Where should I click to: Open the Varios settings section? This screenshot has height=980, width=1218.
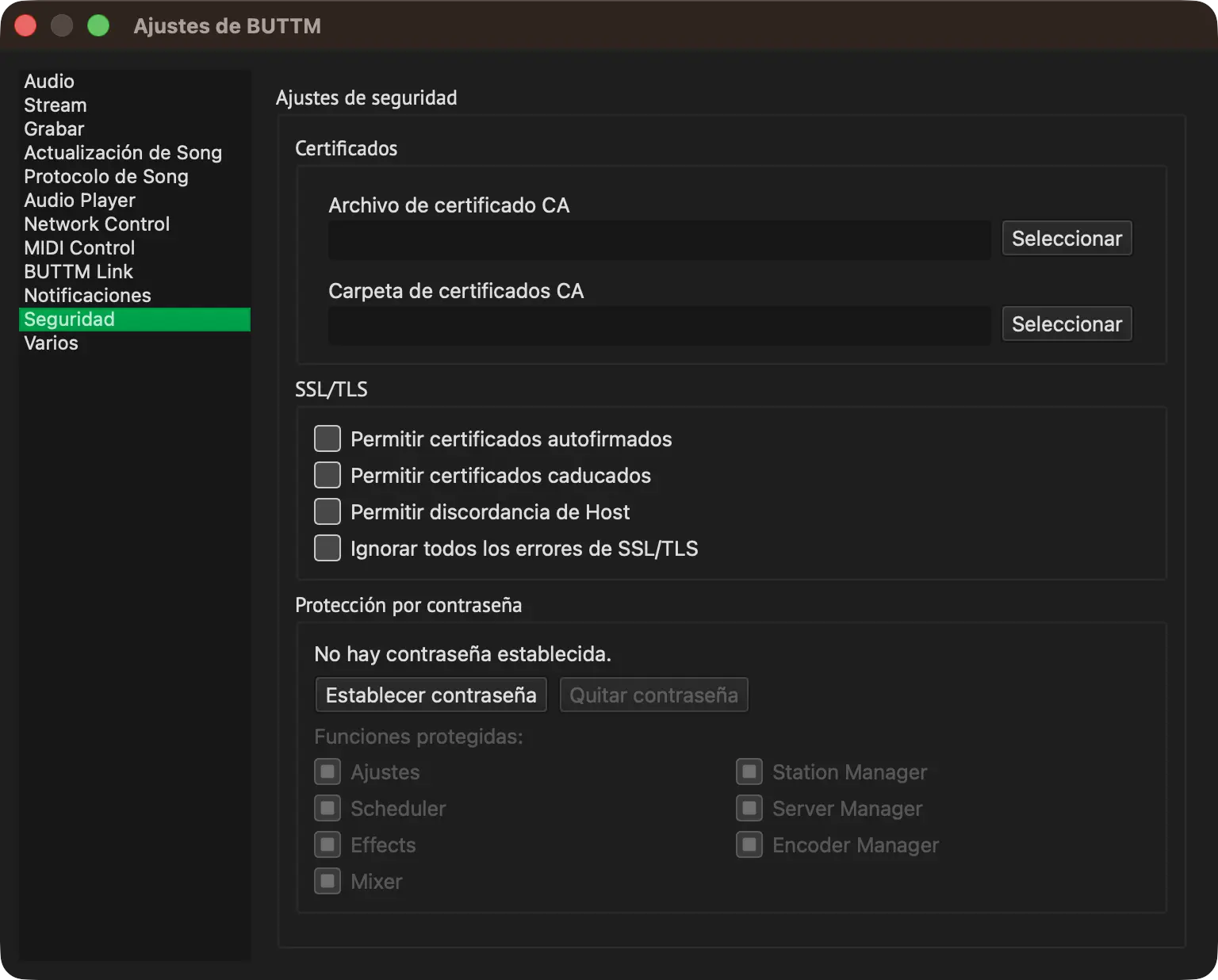pyautogui.click(x=134, y=343)
